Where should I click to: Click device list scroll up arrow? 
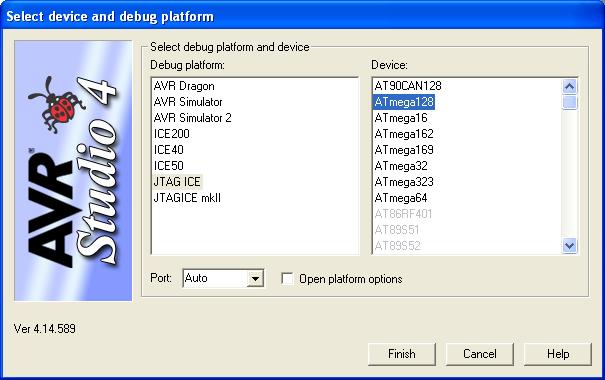pyautogui.click(x=570, y=86)
